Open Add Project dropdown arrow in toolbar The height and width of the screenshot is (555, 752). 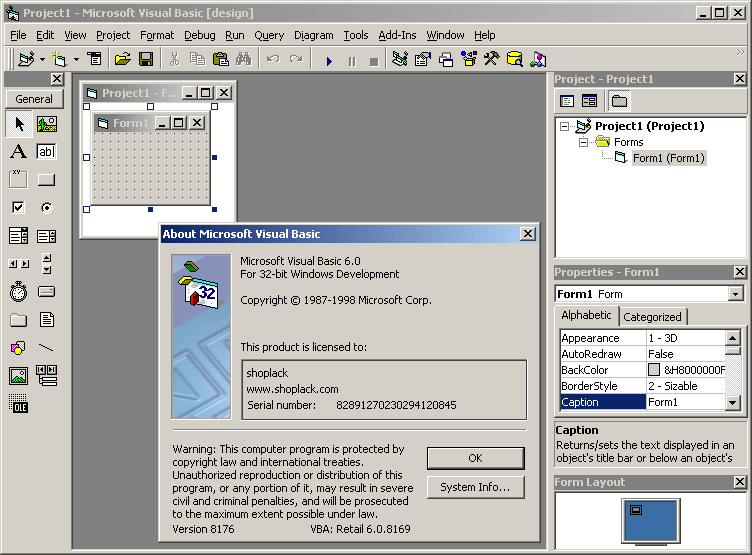click(42, 59)
